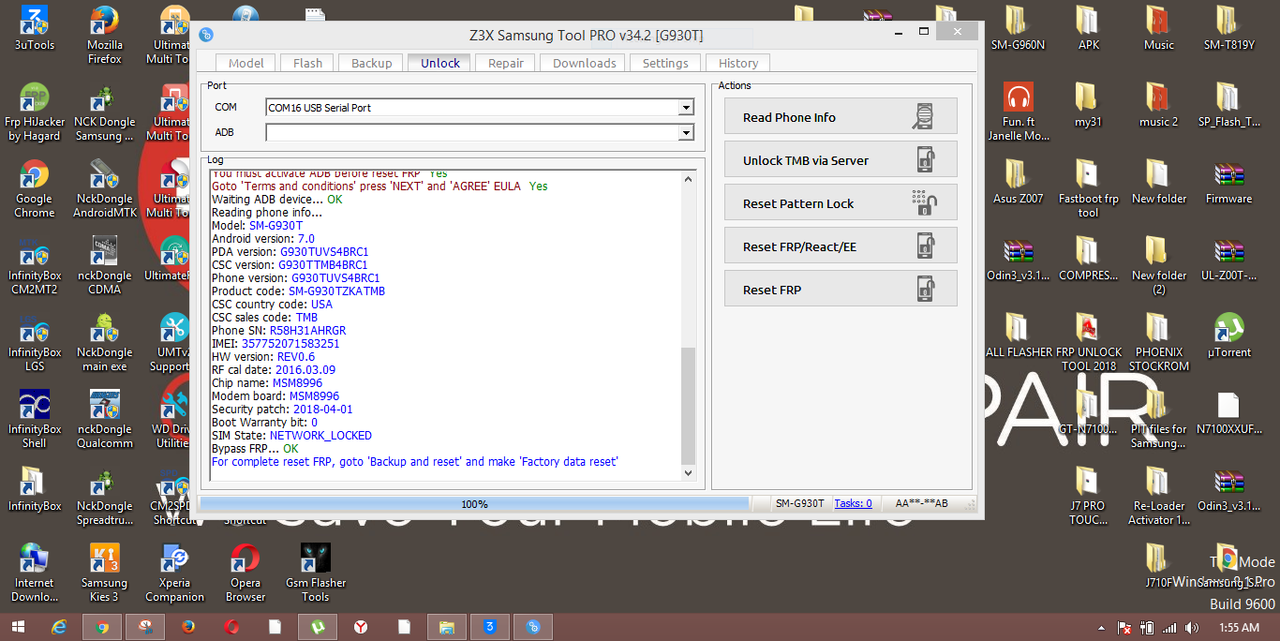Click Unlock TMB via Server button
The image size is (1280, 641).
pyautogui.click(x=840, y=160)
